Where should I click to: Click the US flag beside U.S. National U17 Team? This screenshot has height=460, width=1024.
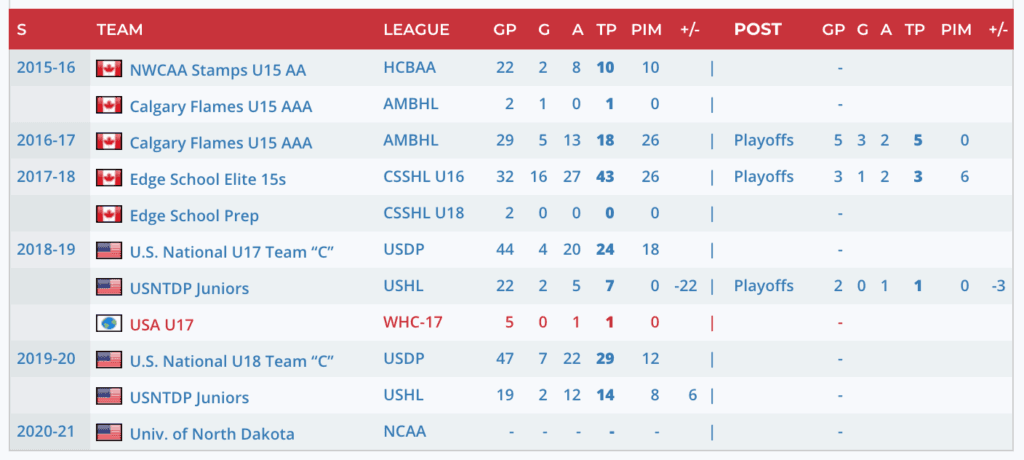pos(109,251)
